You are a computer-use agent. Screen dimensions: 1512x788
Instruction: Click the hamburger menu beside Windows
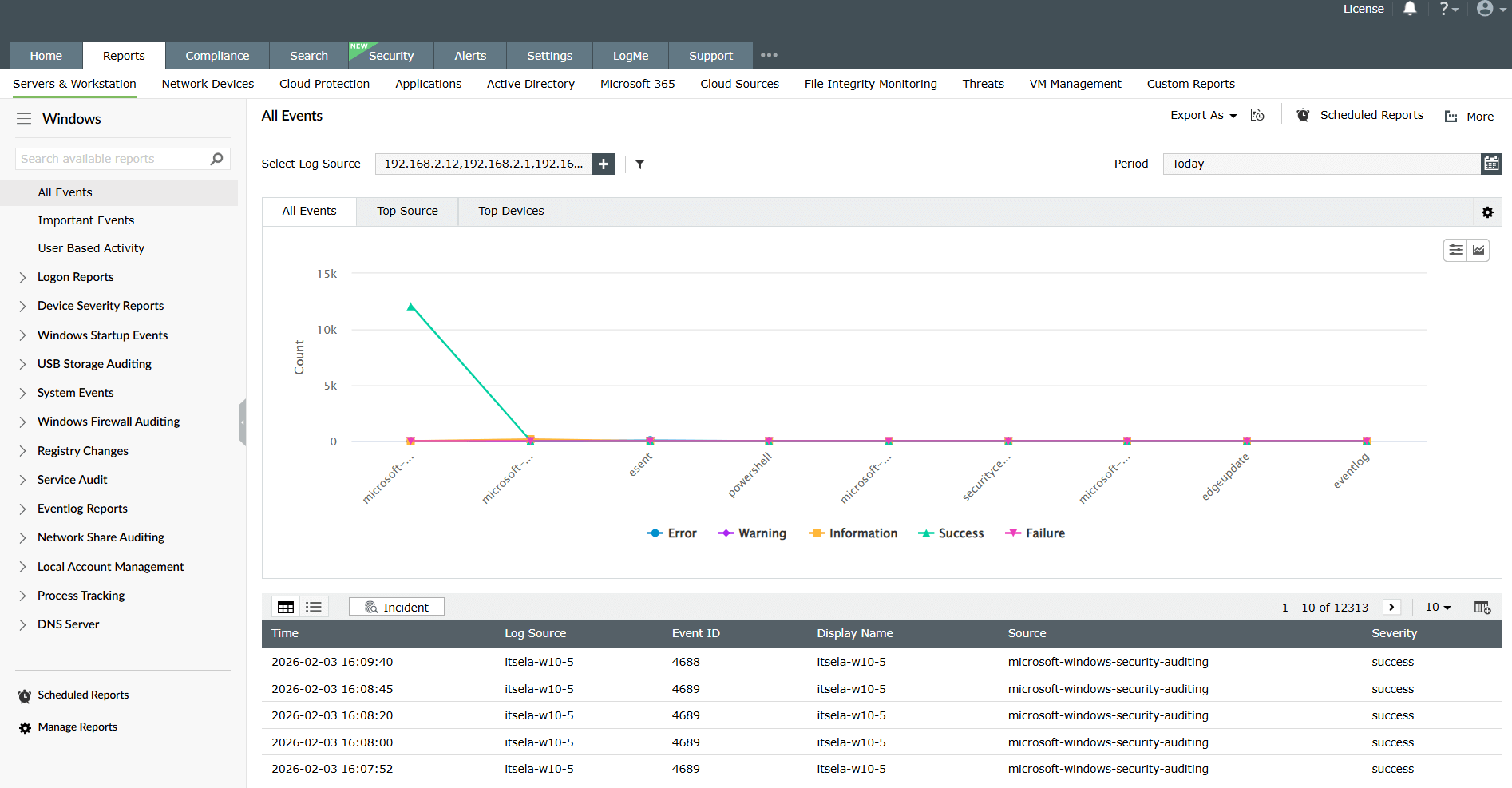tap(24, 119)
